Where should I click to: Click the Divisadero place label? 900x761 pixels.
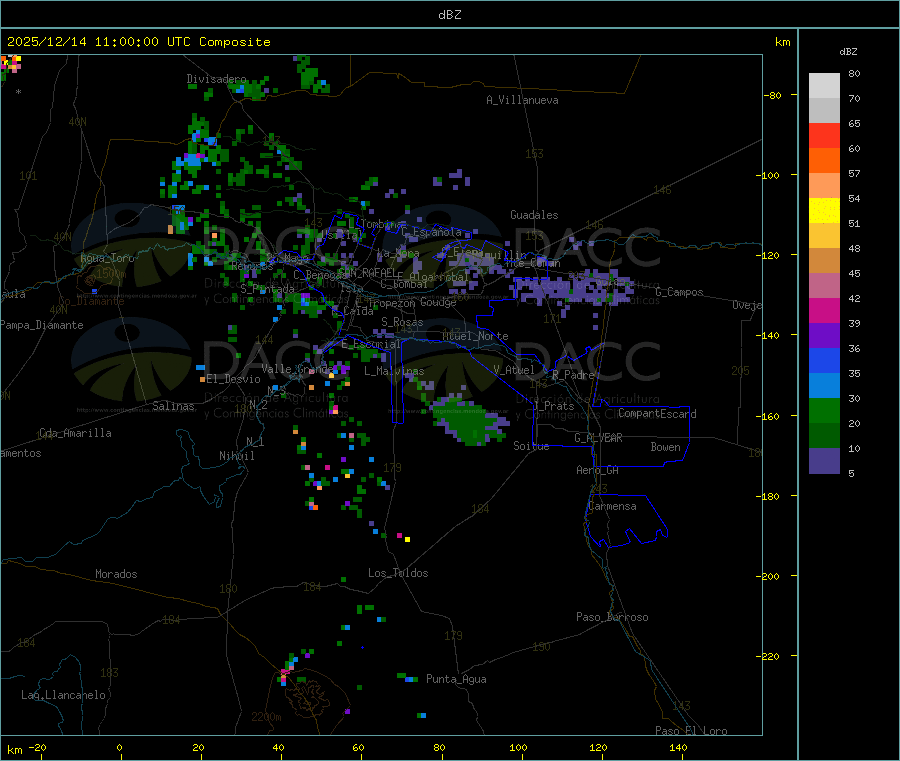click(x=216, y=79)
